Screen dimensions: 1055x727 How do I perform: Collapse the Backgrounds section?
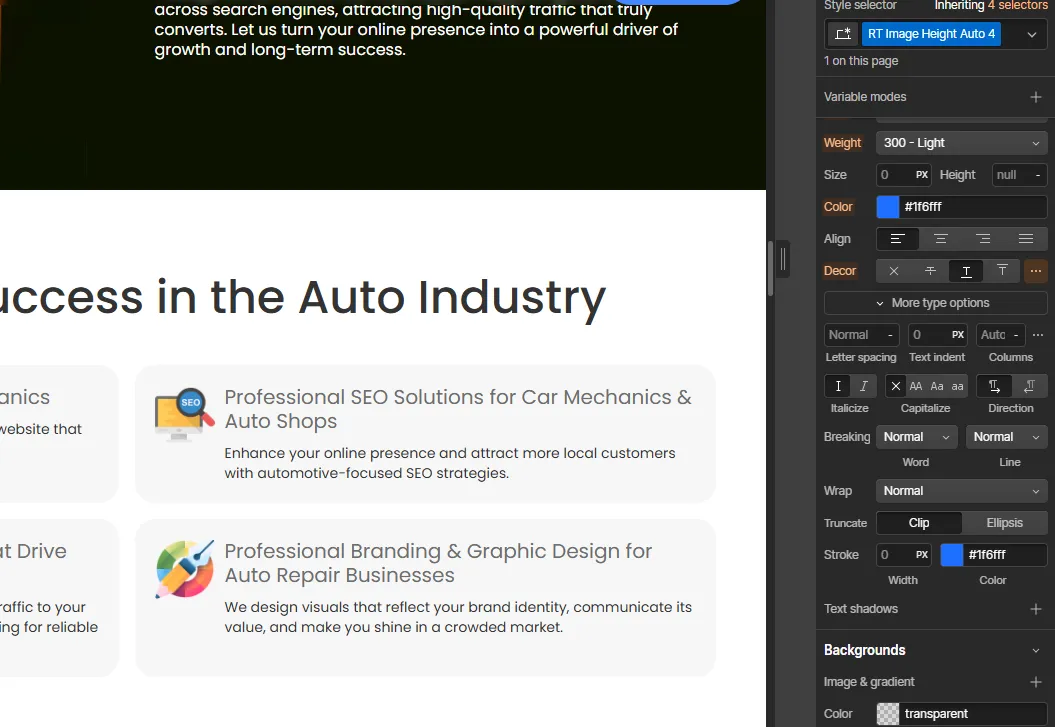1035,650
